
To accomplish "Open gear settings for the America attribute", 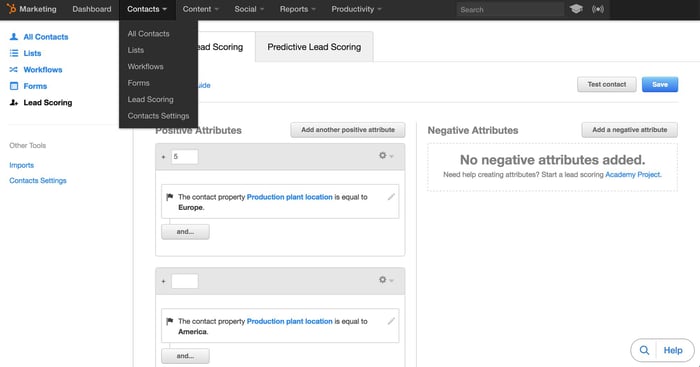I will [386, 280].
